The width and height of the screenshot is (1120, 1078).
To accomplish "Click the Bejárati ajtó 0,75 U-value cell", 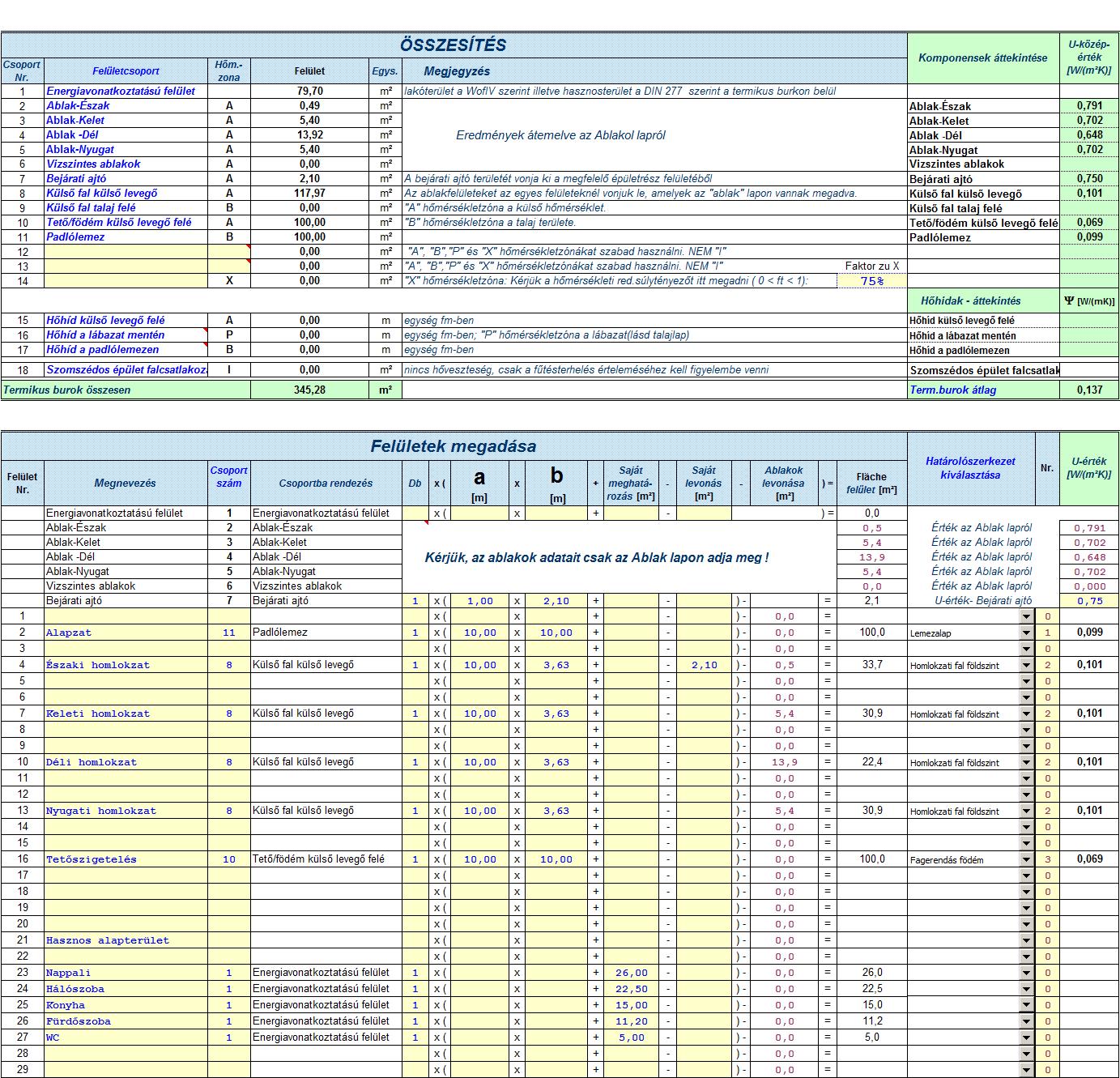I will [x=1089, y=601].
